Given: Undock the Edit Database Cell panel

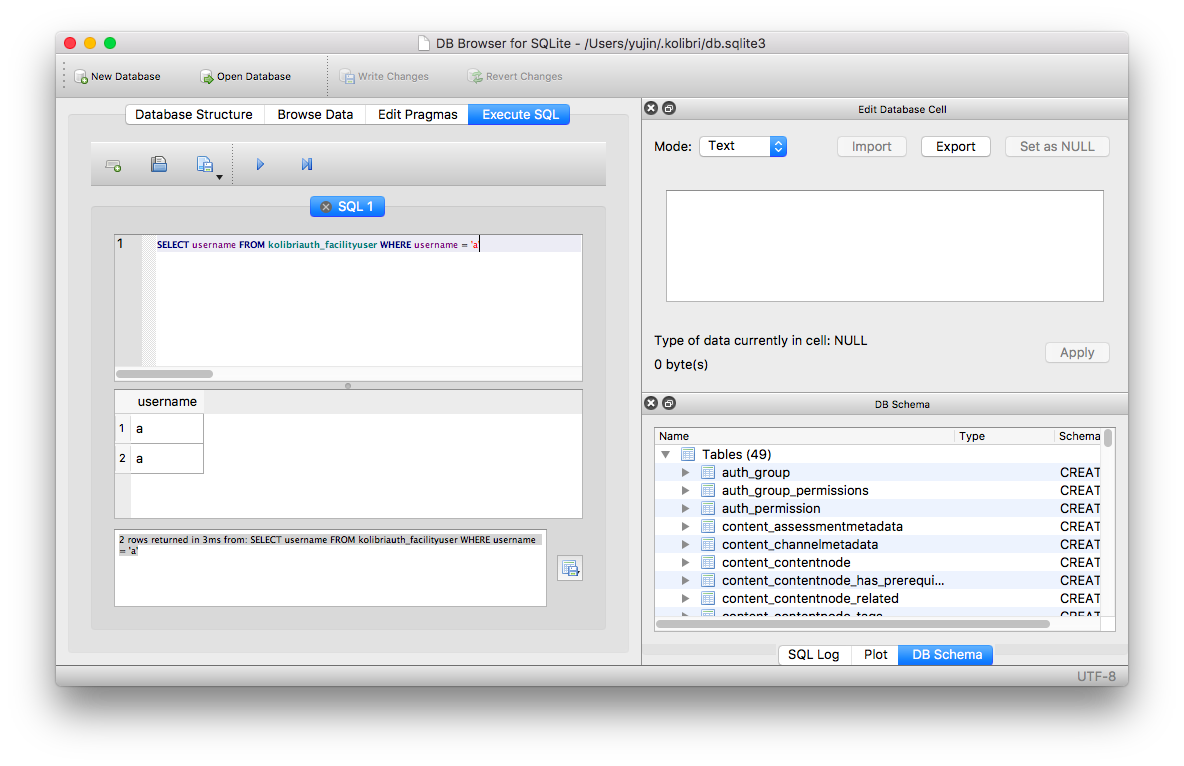Looking at the screenshot, I should pos(669,108).
